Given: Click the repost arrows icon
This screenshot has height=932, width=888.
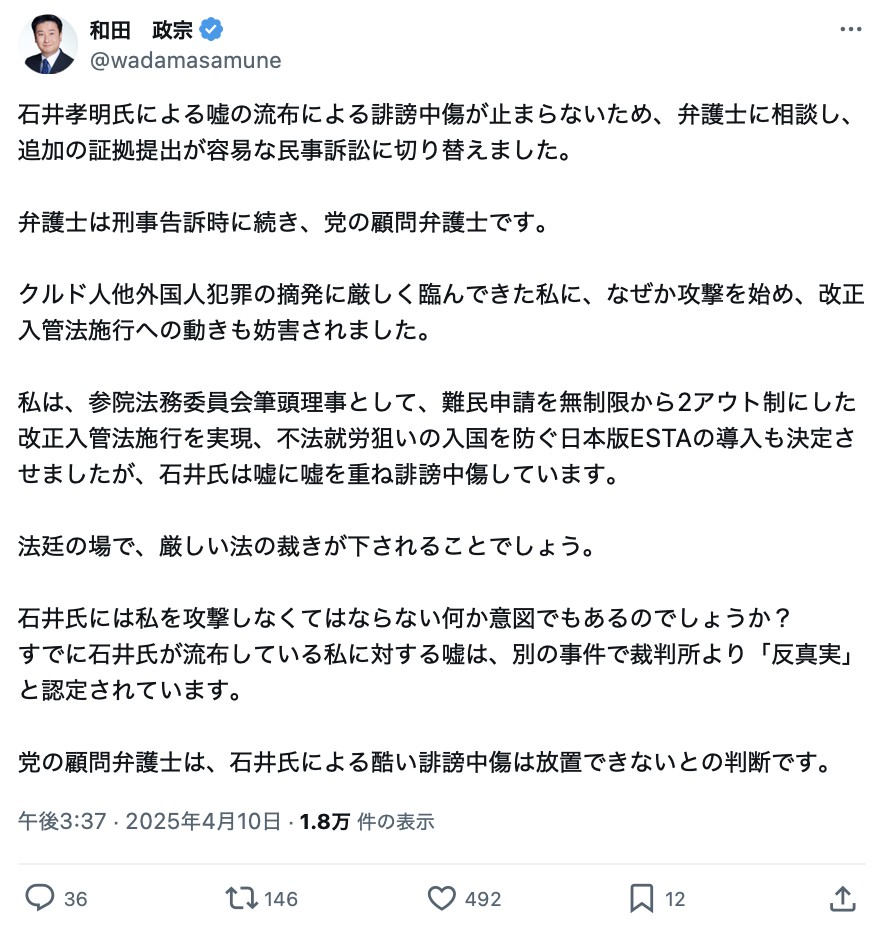Looking at the screenshot, I should click(x=241, y=898).
